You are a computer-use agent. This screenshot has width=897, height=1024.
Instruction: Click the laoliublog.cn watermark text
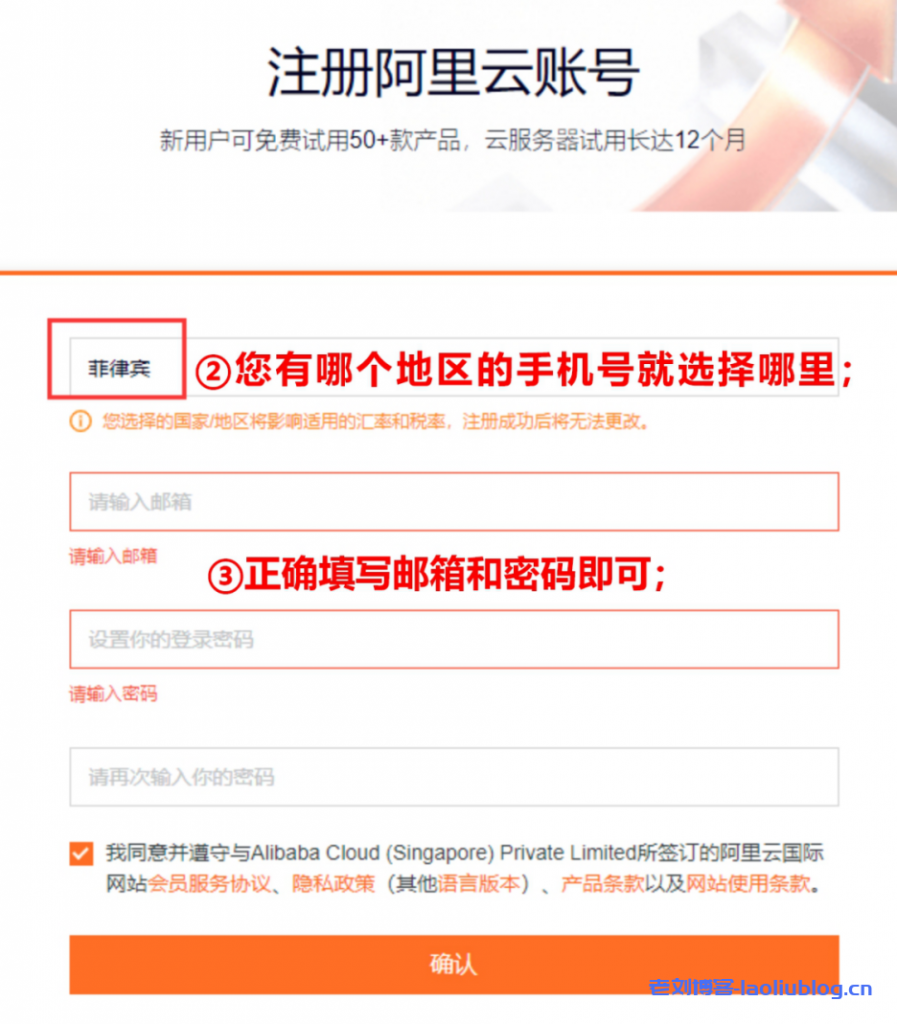tap(761, 987)
